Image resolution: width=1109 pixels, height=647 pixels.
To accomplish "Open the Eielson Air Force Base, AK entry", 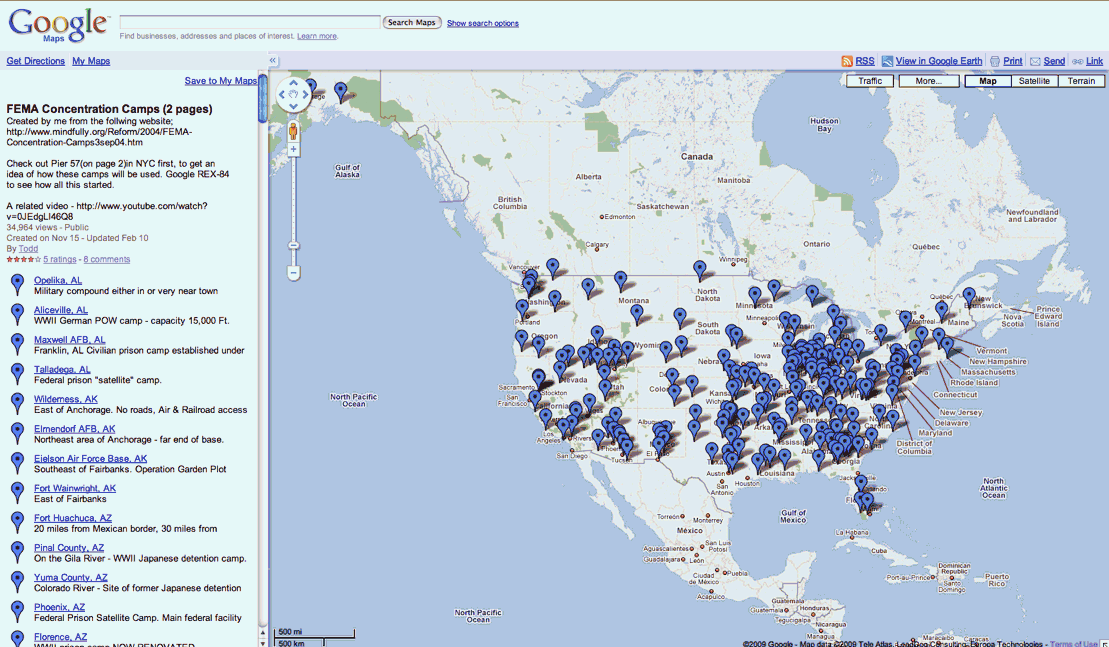I will click(91, 458).
